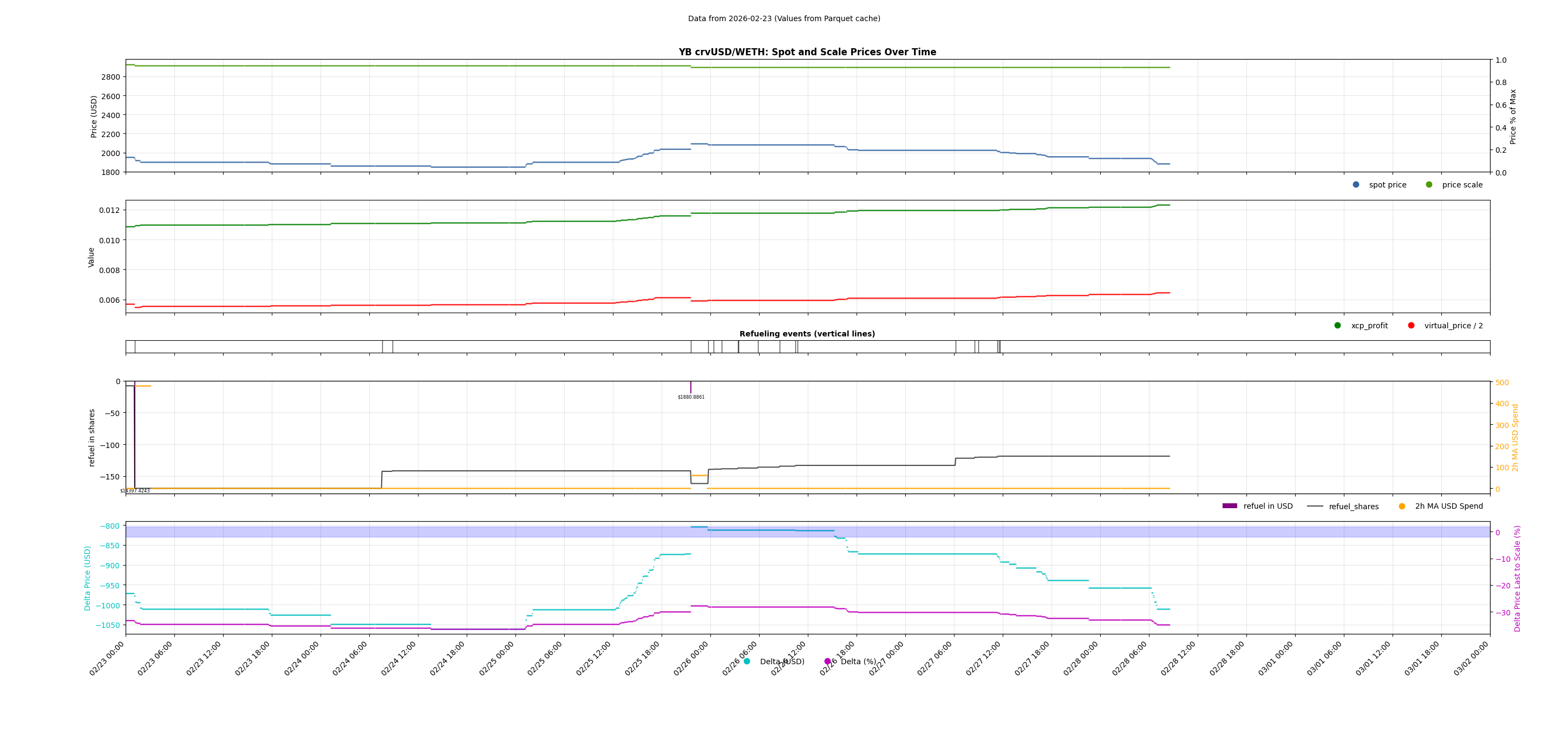This screenshot has width=1568, height=746.
Task: Select the $14397.4243 annotation near bottom-left
Action: (134, 491)
